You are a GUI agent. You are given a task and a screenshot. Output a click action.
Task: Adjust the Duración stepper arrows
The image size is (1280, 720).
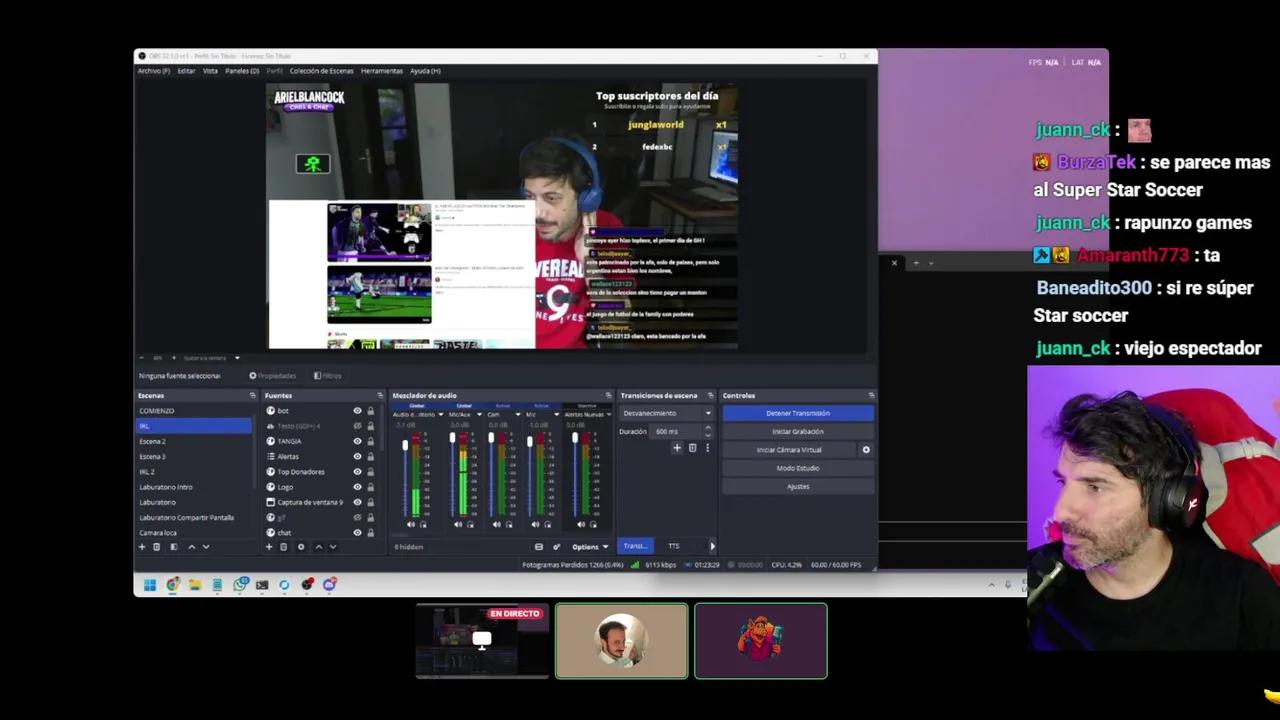(x=708, y=431)
